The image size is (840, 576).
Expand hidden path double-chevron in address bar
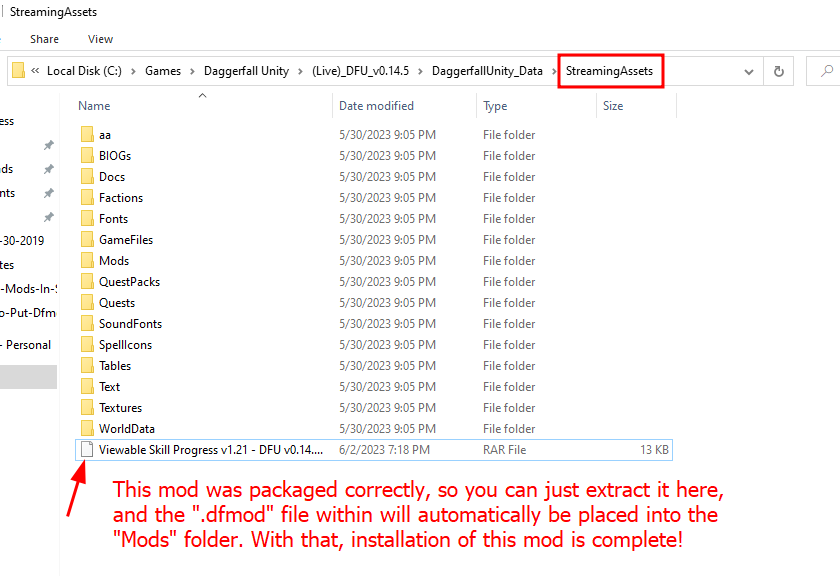coord(35,71)
